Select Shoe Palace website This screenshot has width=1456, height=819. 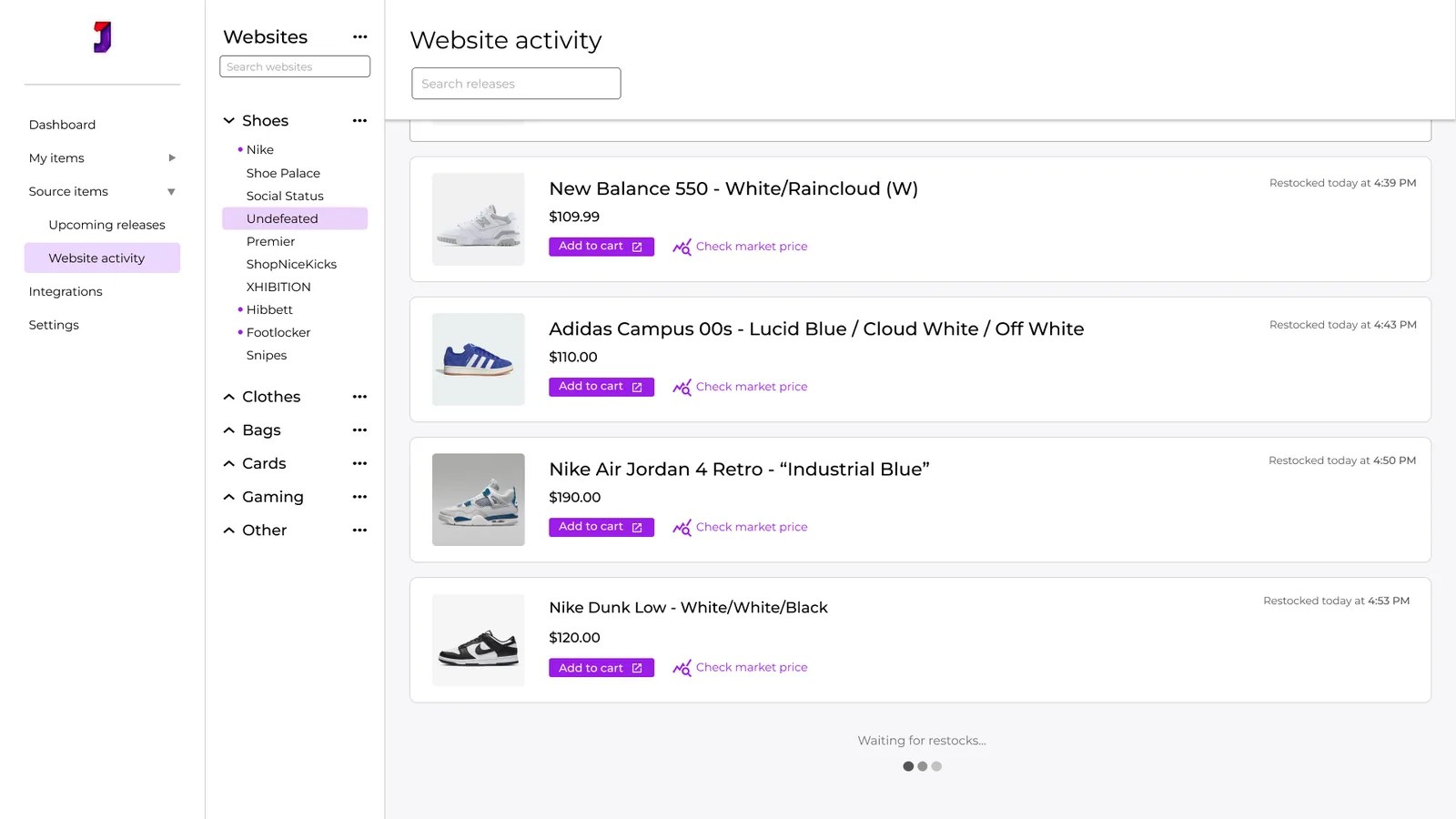(x=283, y=173)
